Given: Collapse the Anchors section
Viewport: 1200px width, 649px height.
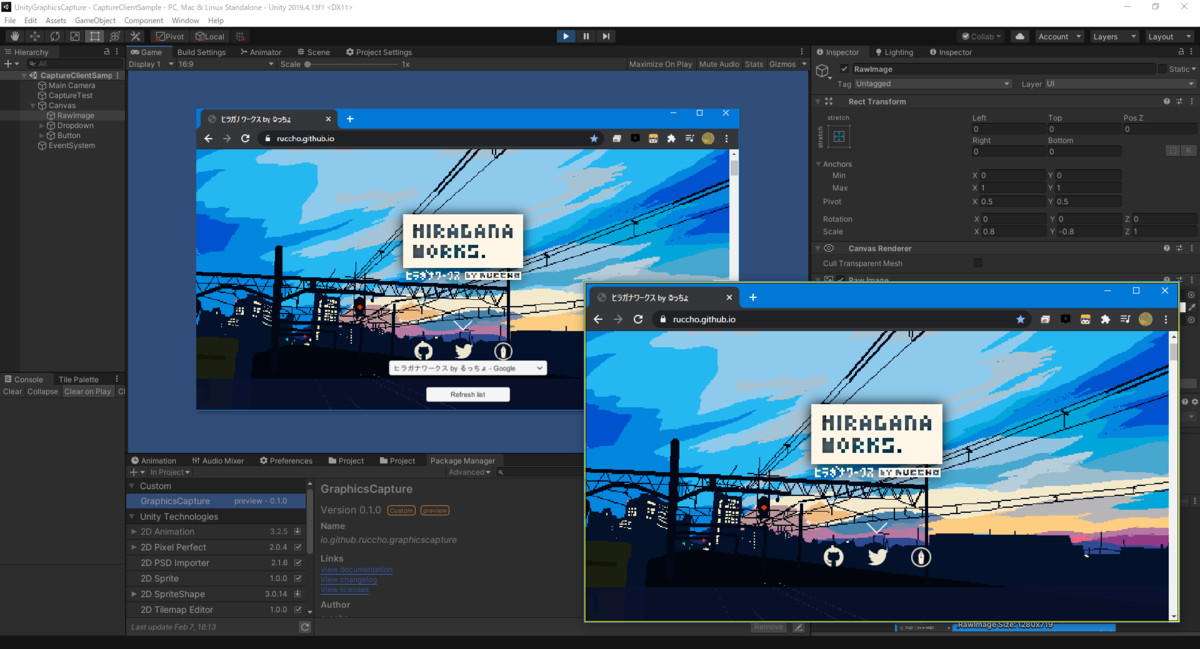Looking at the screenshot, I should tap(819, 164).
